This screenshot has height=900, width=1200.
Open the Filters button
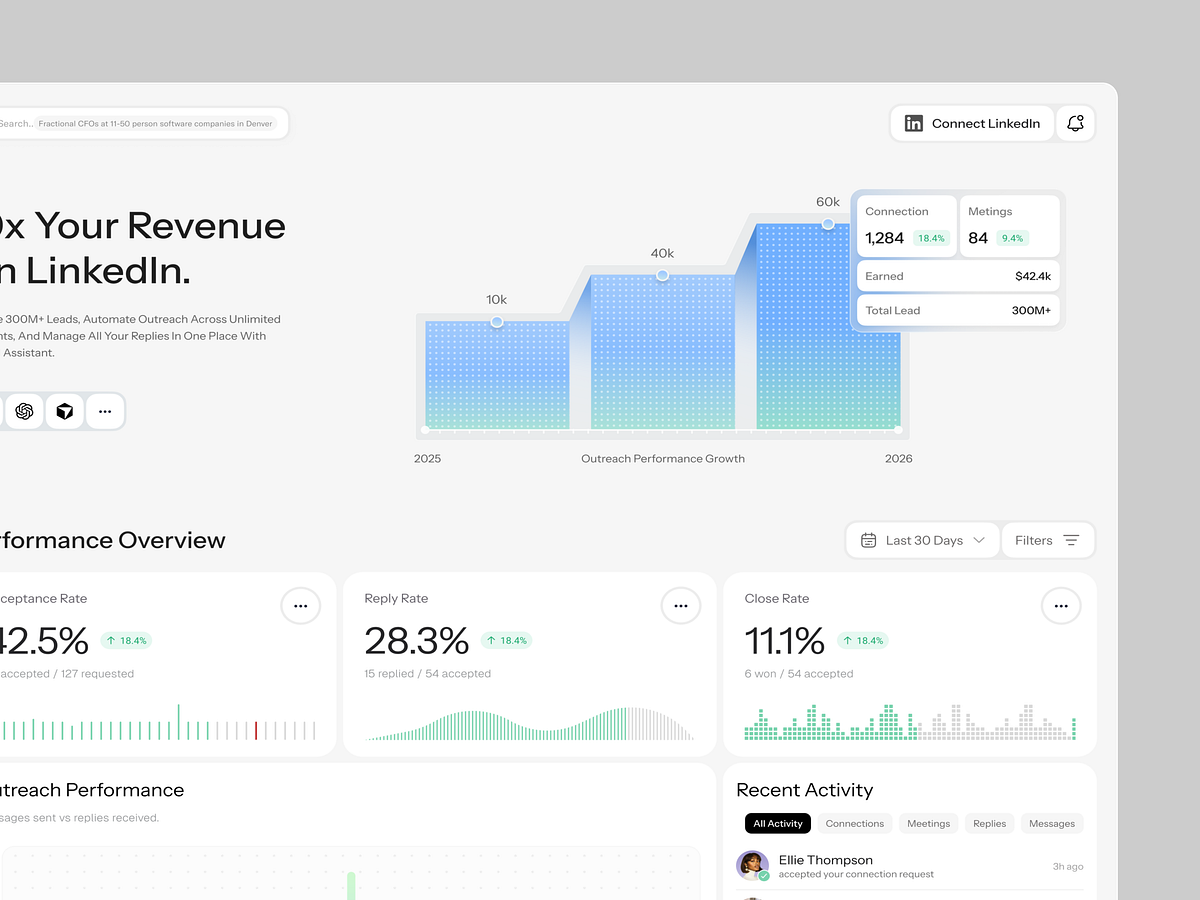click(x=1048, y=540)
